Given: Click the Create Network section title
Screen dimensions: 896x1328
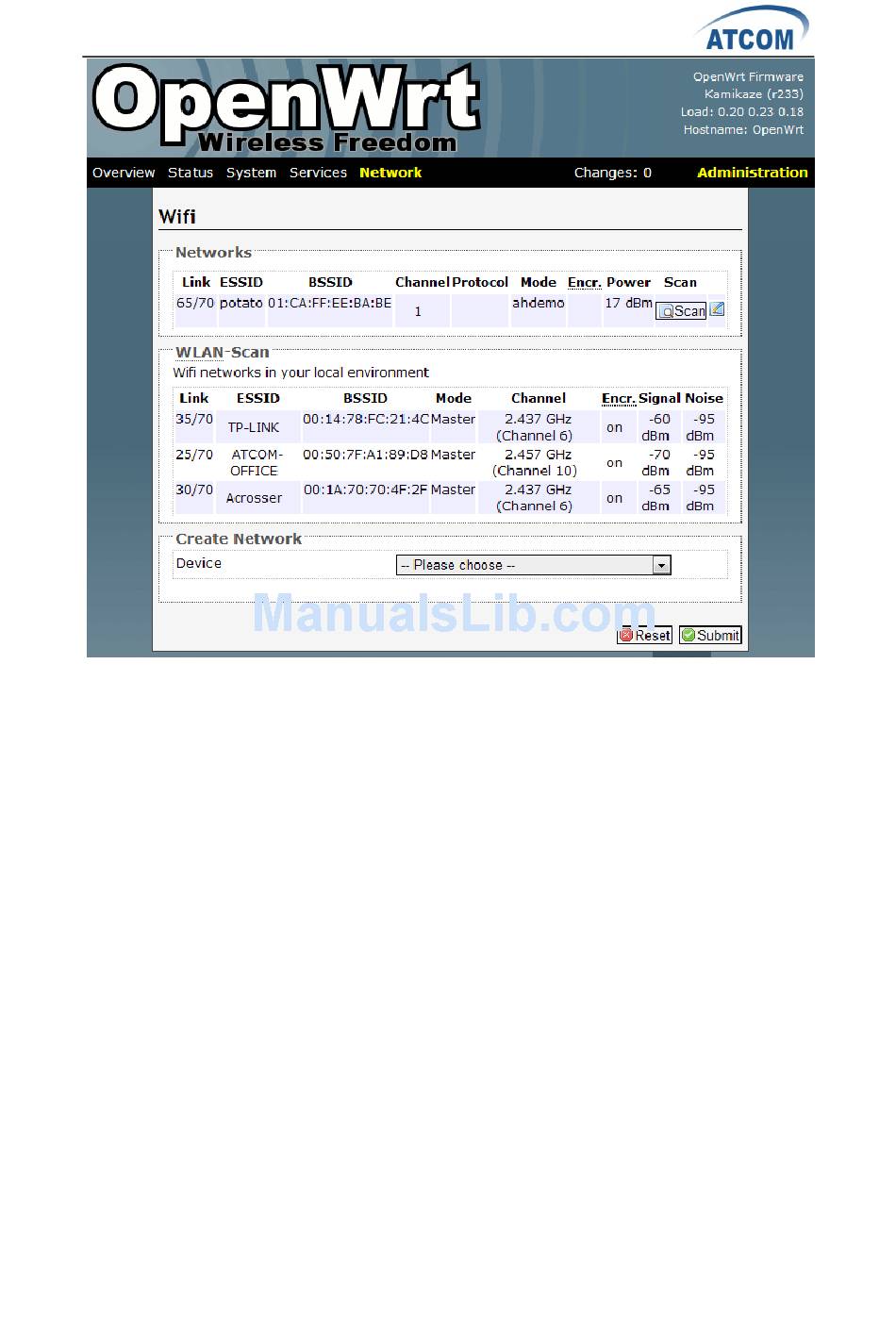Looking at the screenshot, I should pos(239,539).
